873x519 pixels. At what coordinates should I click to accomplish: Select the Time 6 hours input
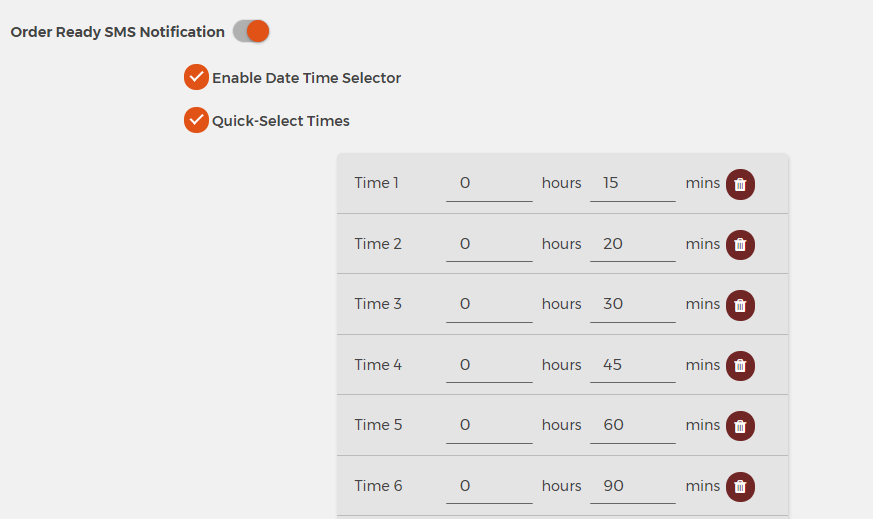[x=489, y=486]
